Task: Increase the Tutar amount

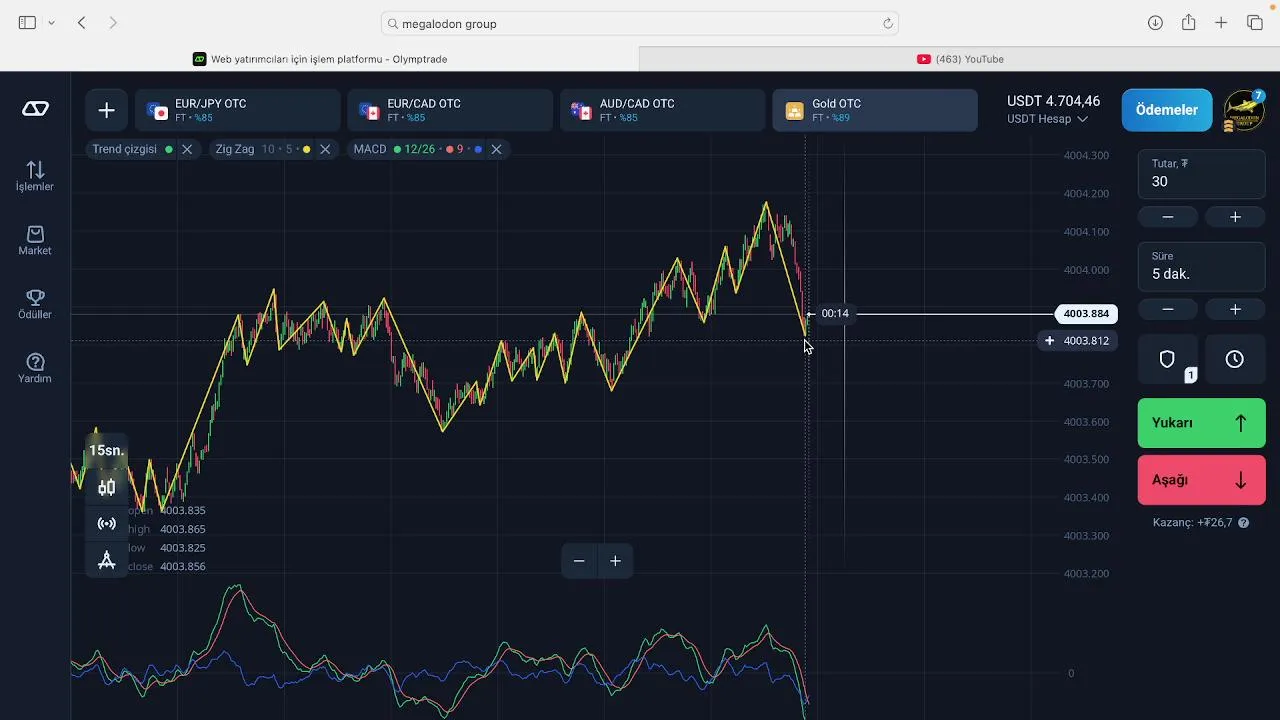Action: click(1235, 217)
